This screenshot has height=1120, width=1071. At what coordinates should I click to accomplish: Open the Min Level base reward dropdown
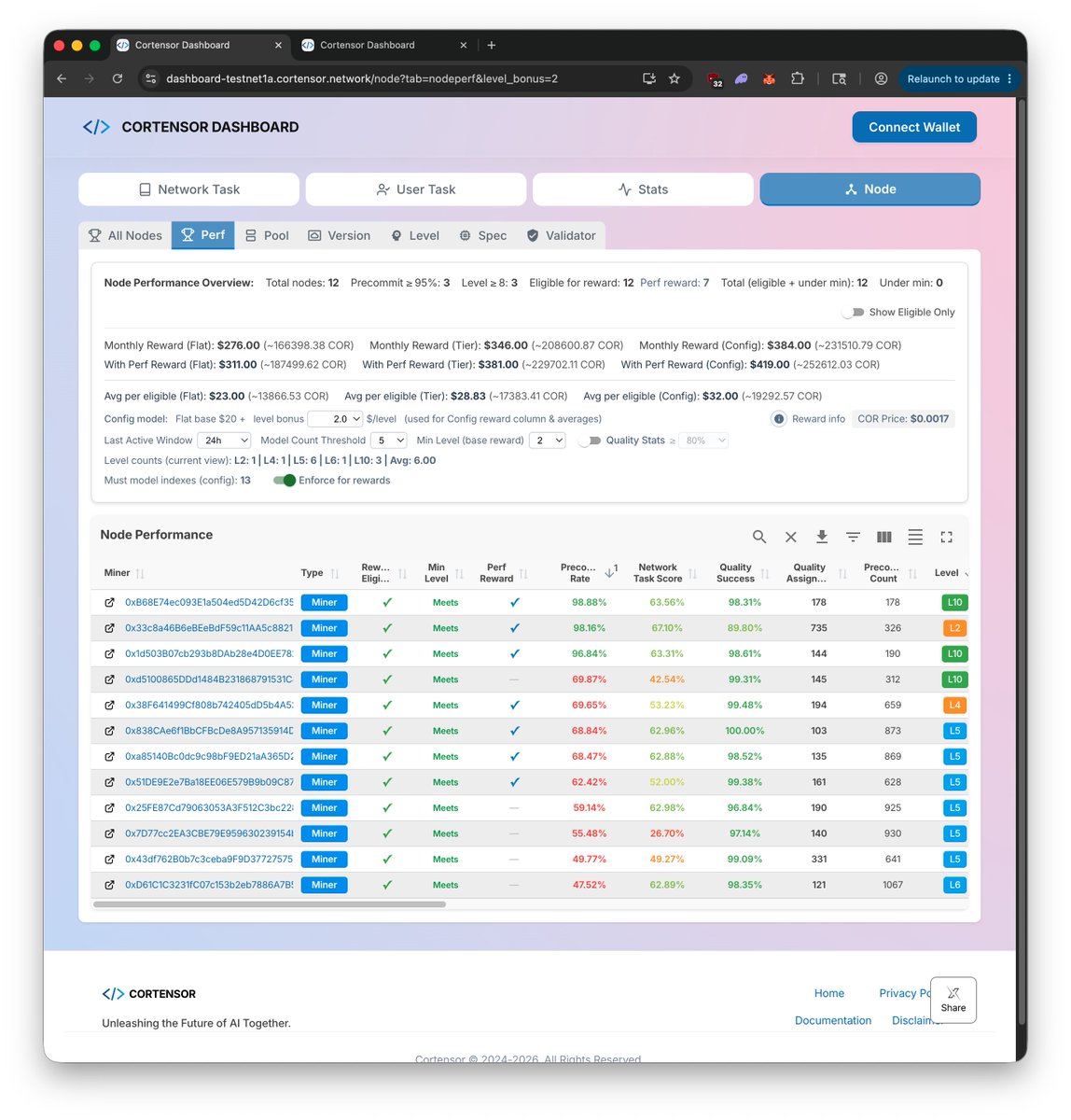pyautogui.click(x=548, y=441)
